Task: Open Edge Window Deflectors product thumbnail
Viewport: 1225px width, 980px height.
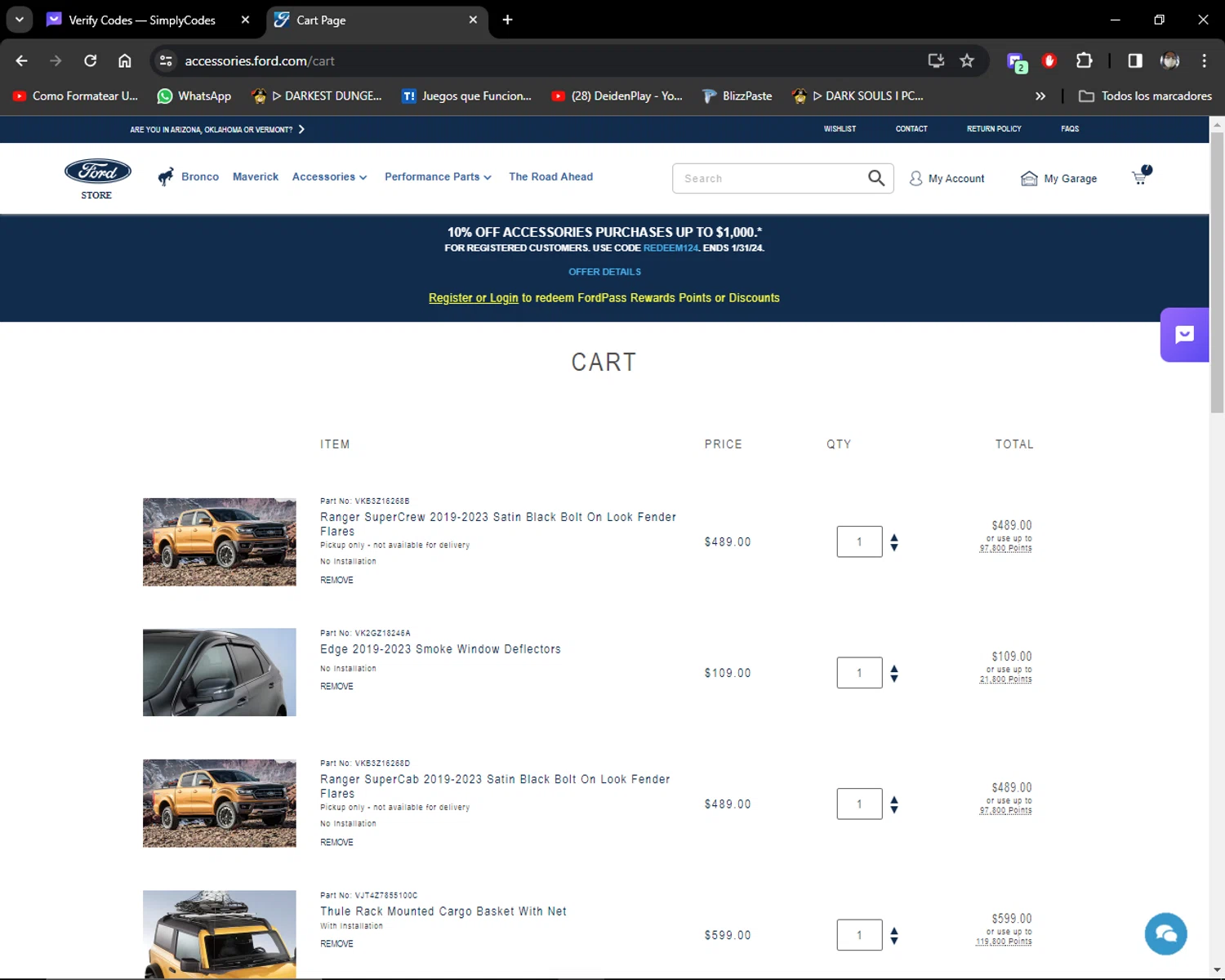Action: (220, 672)
